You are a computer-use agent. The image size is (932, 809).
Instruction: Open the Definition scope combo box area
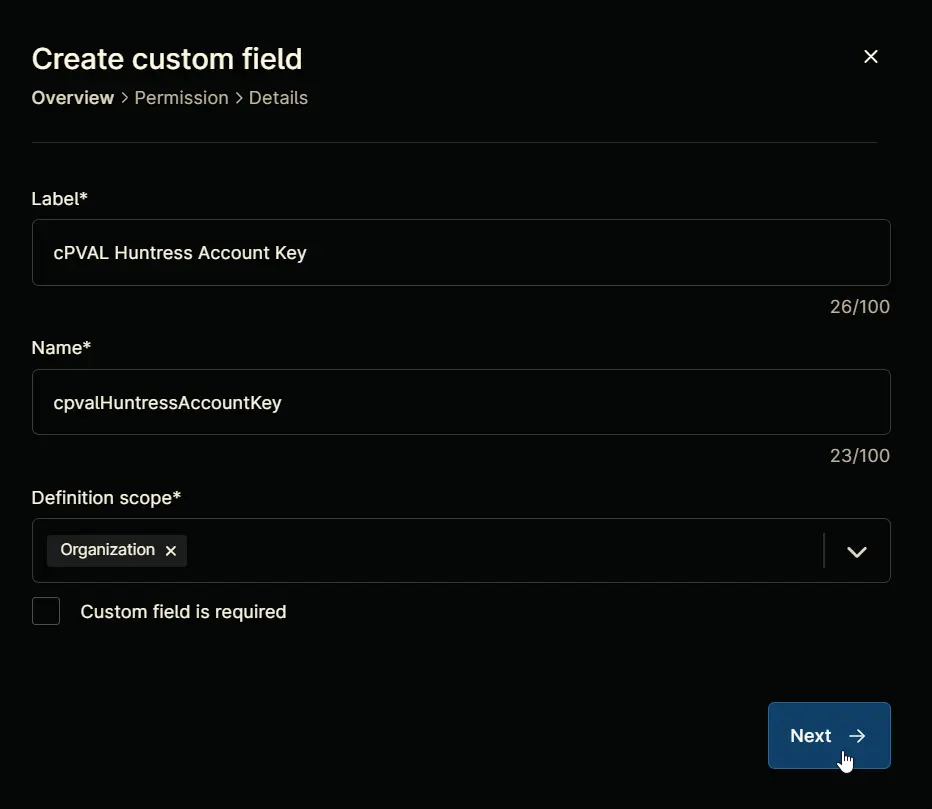coord(461,550)
